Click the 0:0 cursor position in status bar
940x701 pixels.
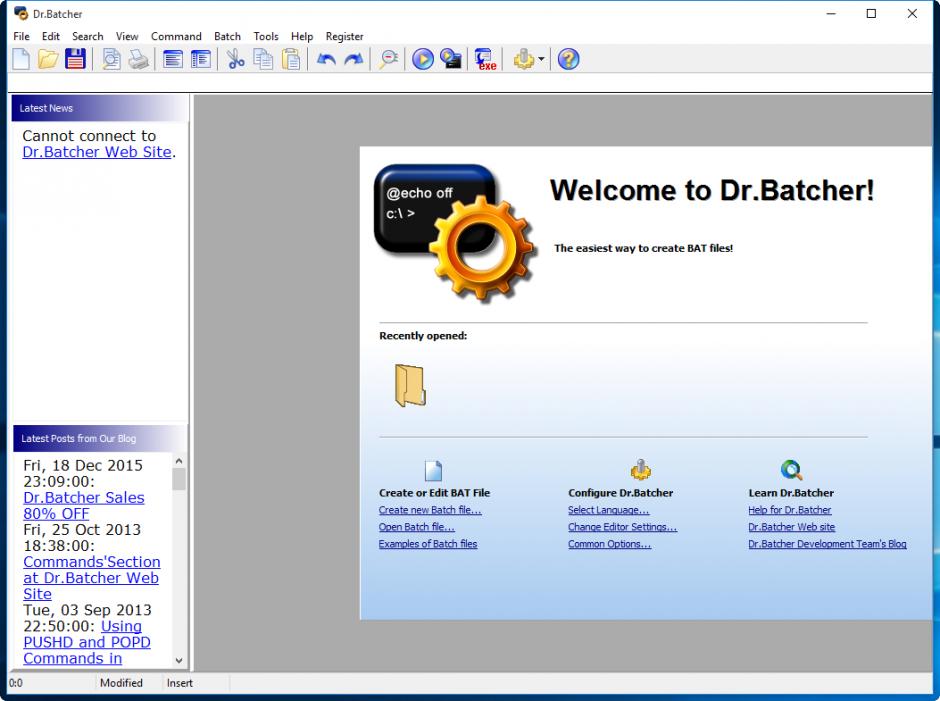click(16, 682)
